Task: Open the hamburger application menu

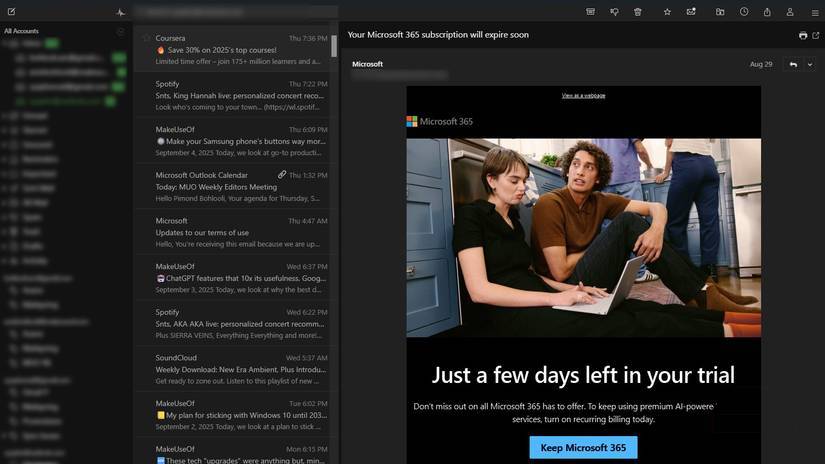Action: click(814, 12)
